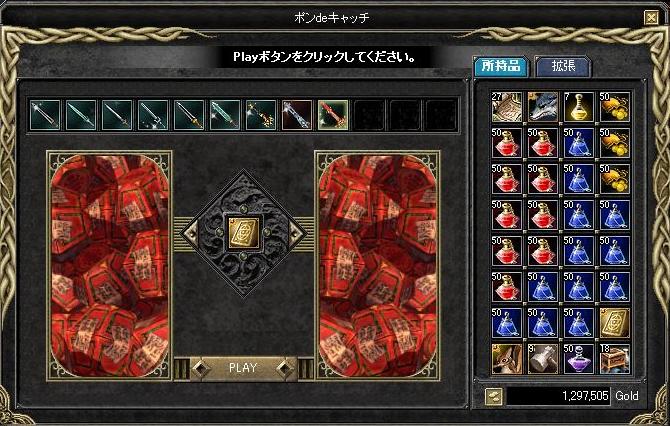This screenshot has width=670, height=426.
Task: Close the ボンdeキャッチ window
Action: 651,18
